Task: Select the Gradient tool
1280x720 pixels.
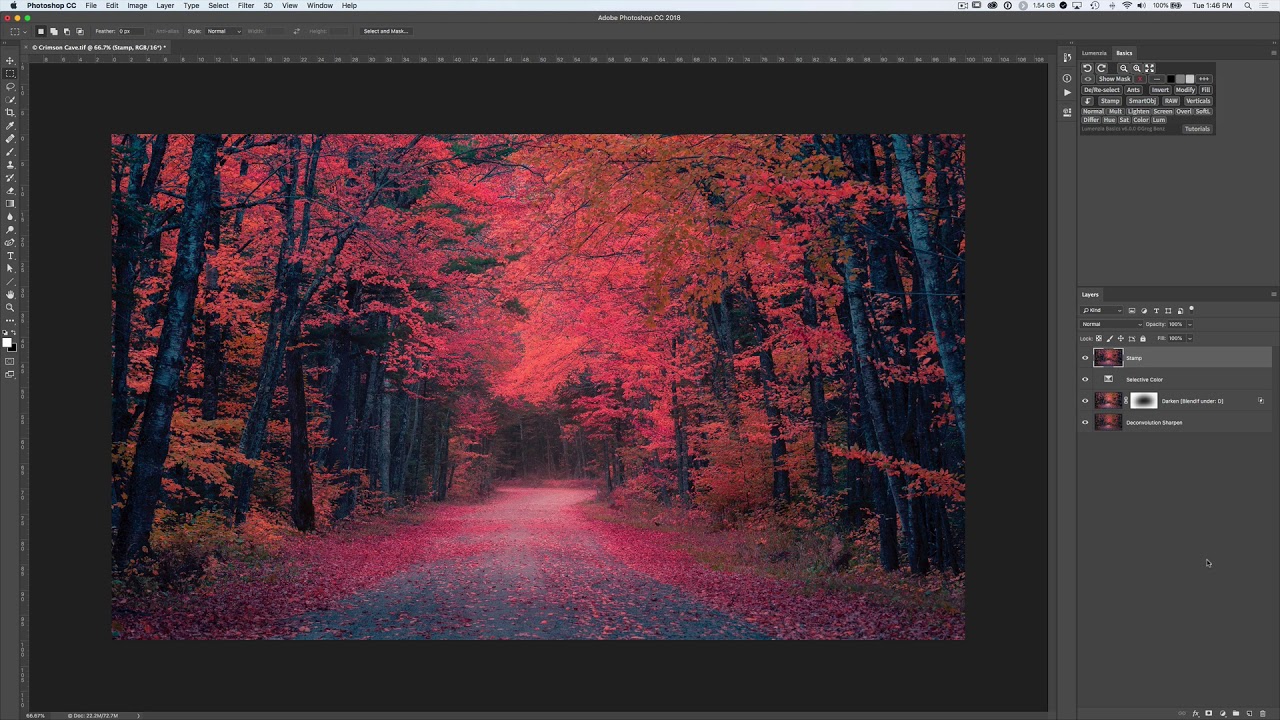Action: click(10, 203)
